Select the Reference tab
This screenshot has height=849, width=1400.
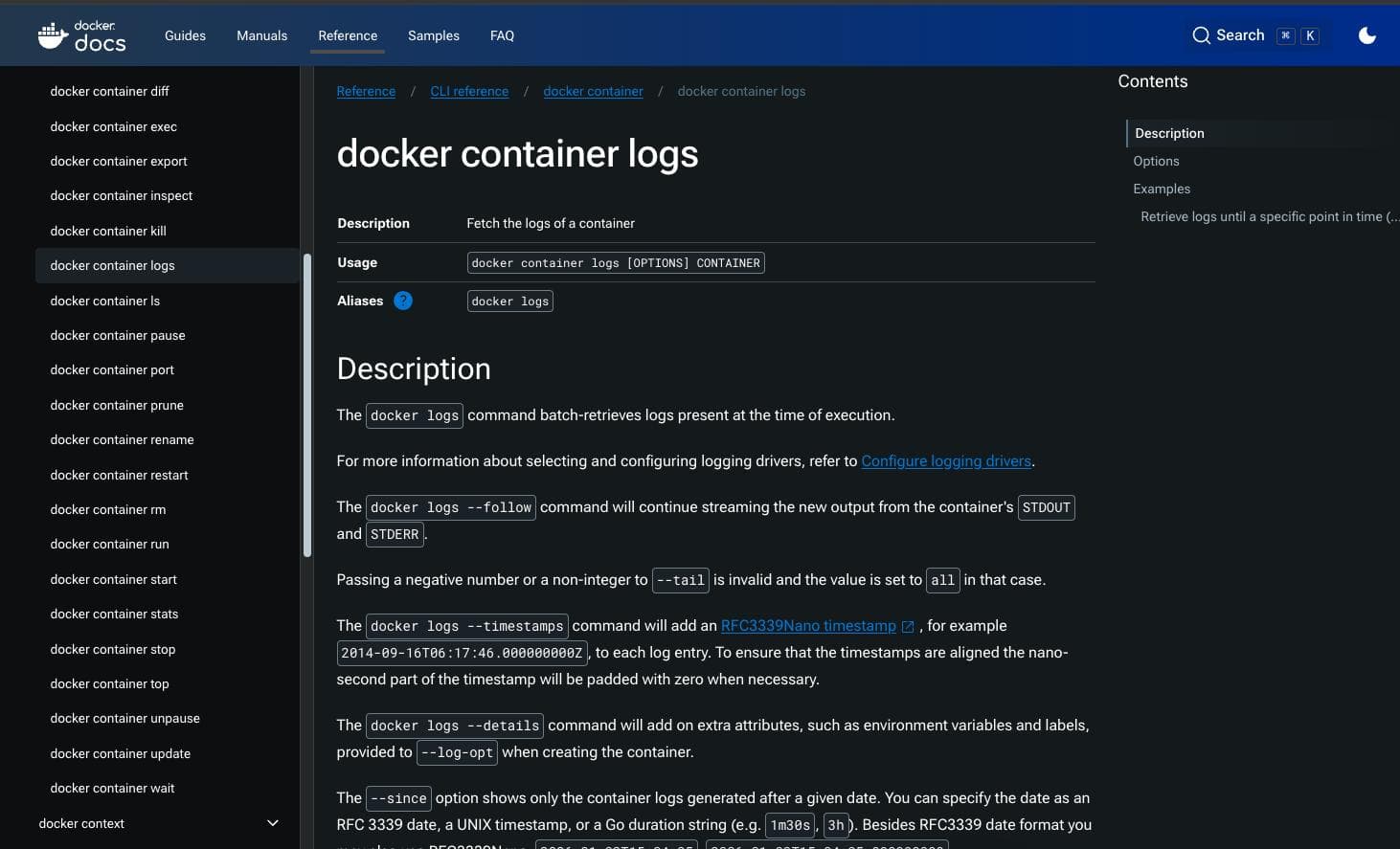point(348,35)
